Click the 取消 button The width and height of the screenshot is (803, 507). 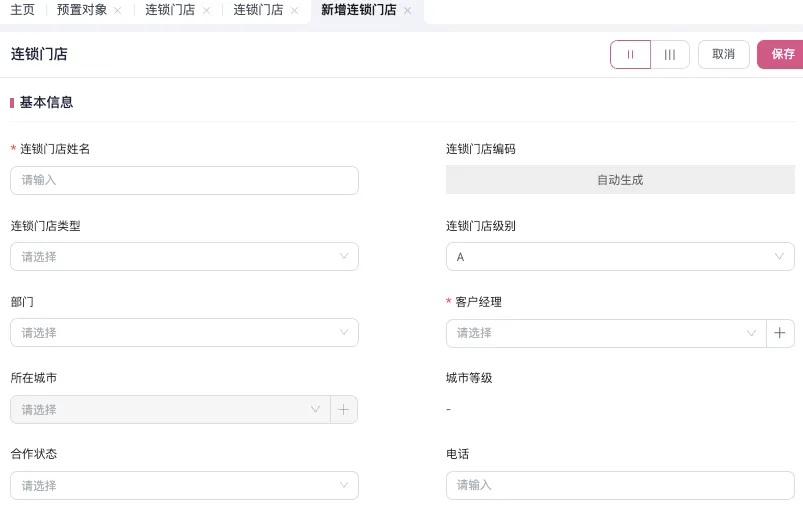click(x=723, y=54)
